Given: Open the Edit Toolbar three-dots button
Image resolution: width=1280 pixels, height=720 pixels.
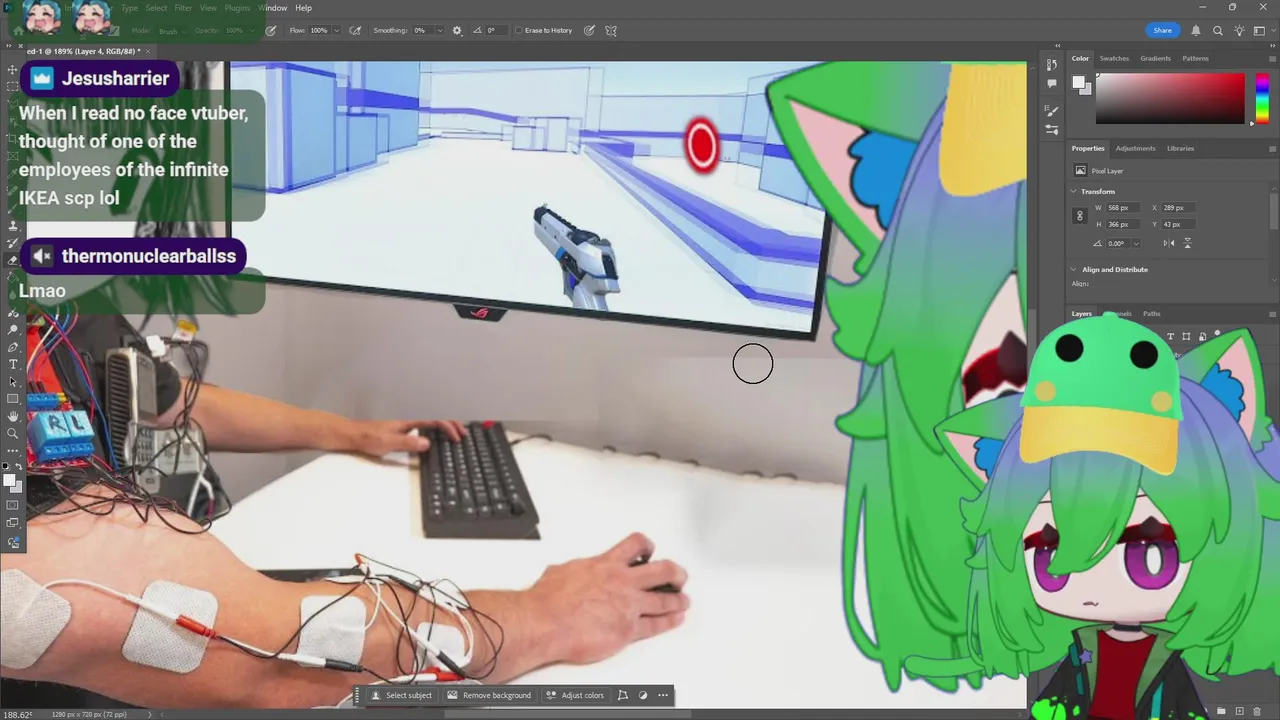Looking at the screenshot, I should [13, 451].
